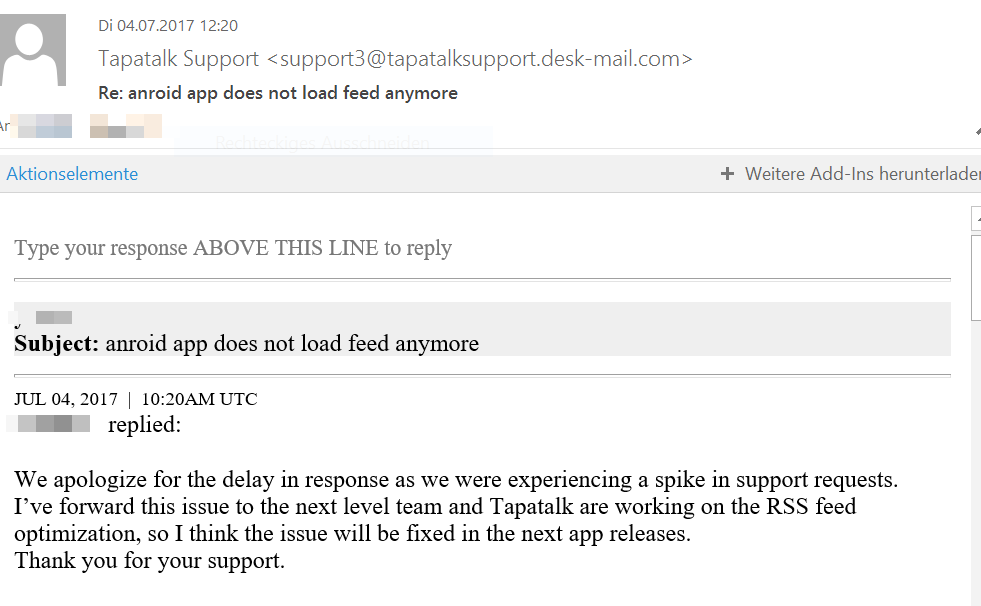Click the blurred name before 'replied:'

pos(49,424)
